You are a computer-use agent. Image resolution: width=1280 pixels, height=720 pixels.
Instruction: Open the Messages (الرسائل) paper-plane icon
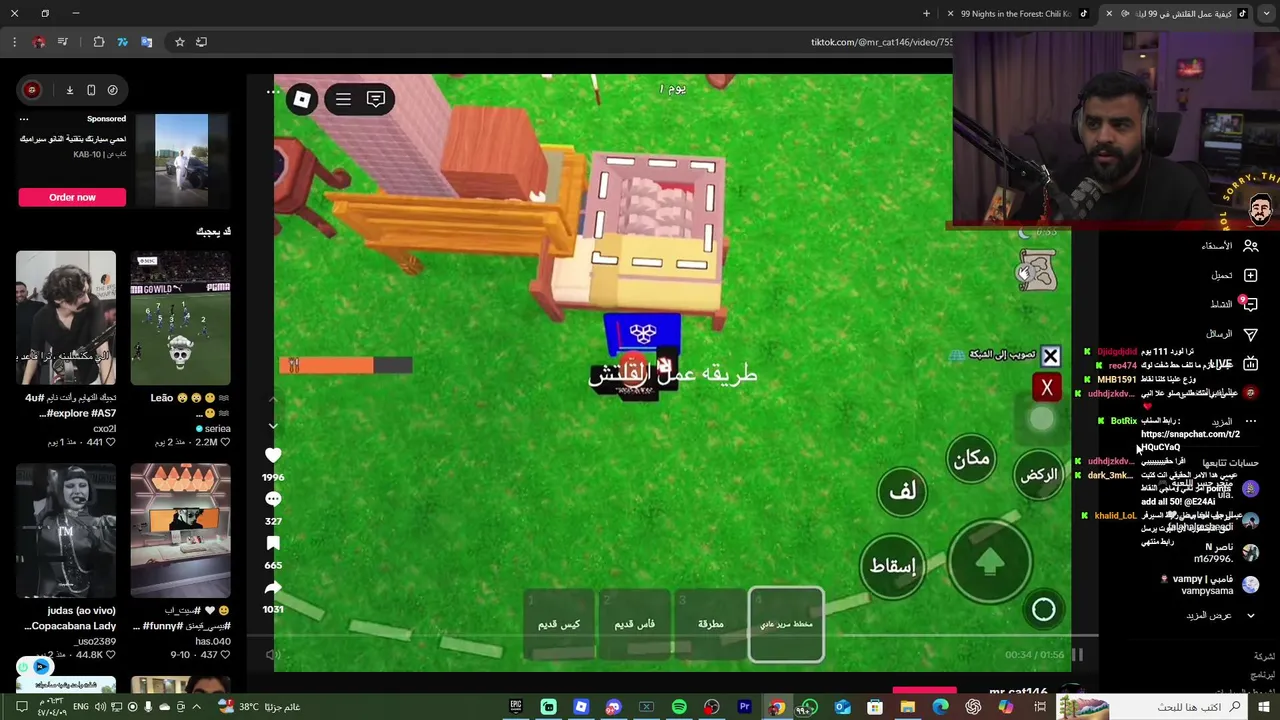(1250, 334)
